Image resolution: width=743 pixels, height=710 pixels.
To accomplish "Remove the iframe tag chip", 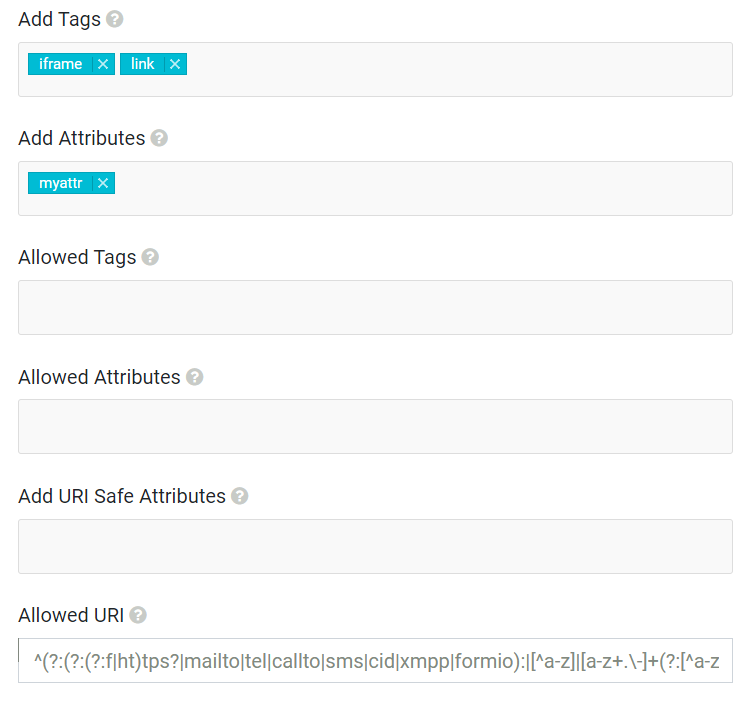I will pos(103,64).
